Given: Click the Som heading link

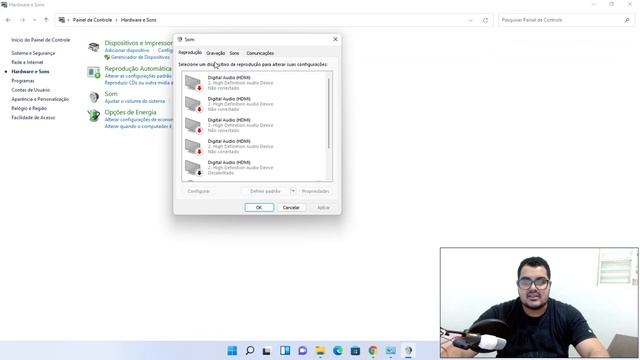Looking at the screenshot, I should [x=111, y=93].
